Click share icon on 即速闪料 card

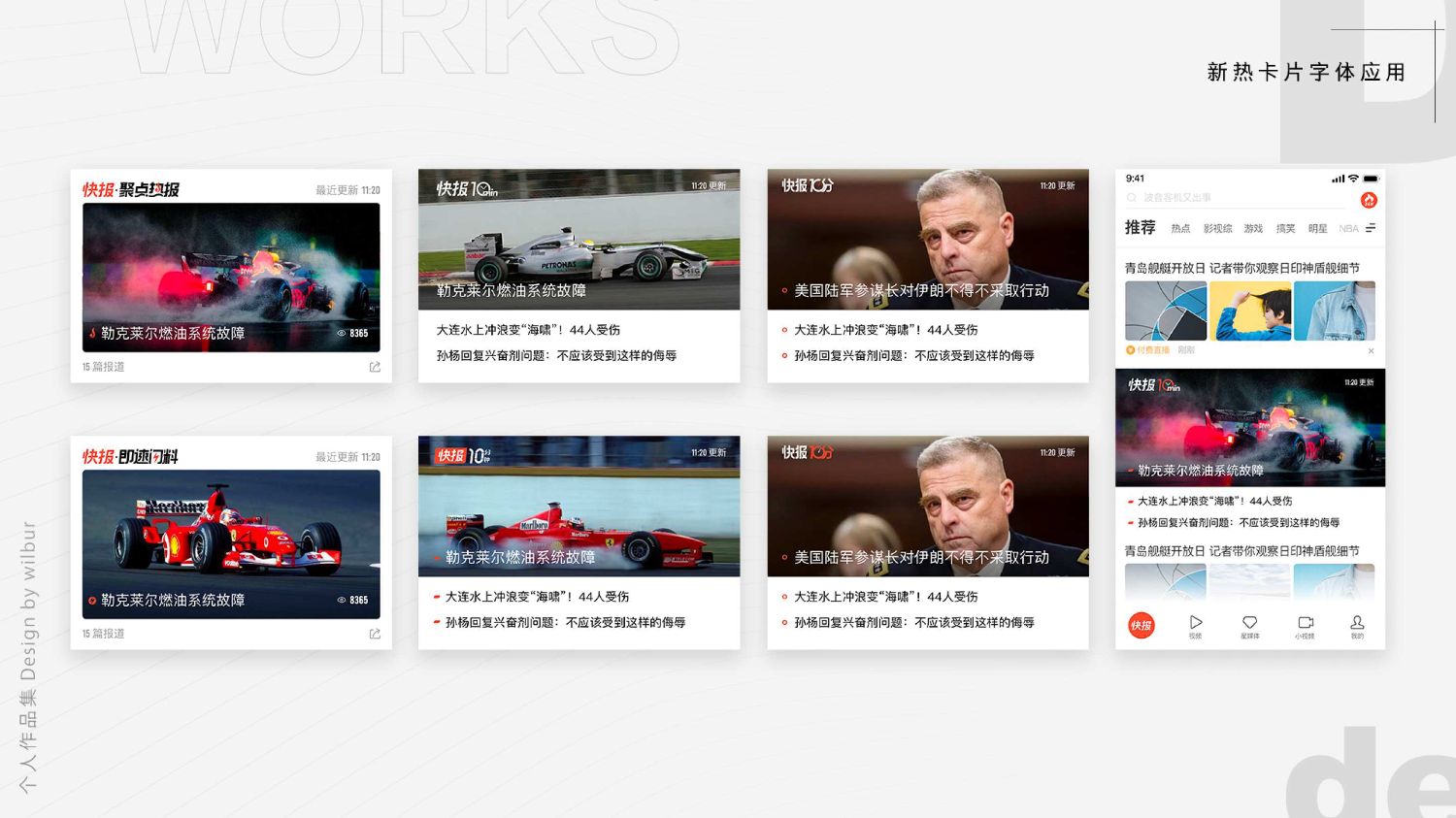[x=375, y=634]
